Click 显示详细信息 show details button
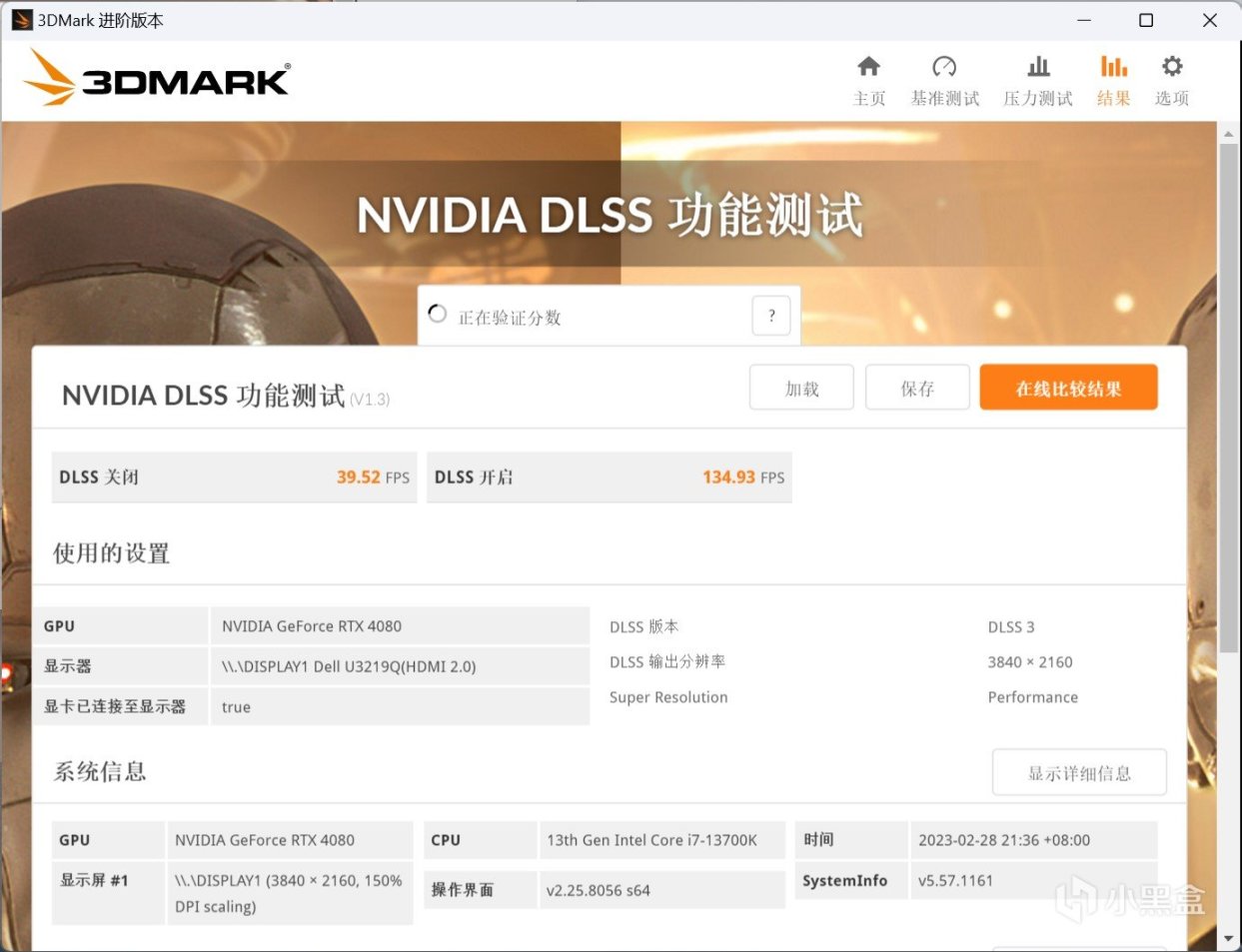This screenshot has height=952, width=1242. coord(1079,772)
